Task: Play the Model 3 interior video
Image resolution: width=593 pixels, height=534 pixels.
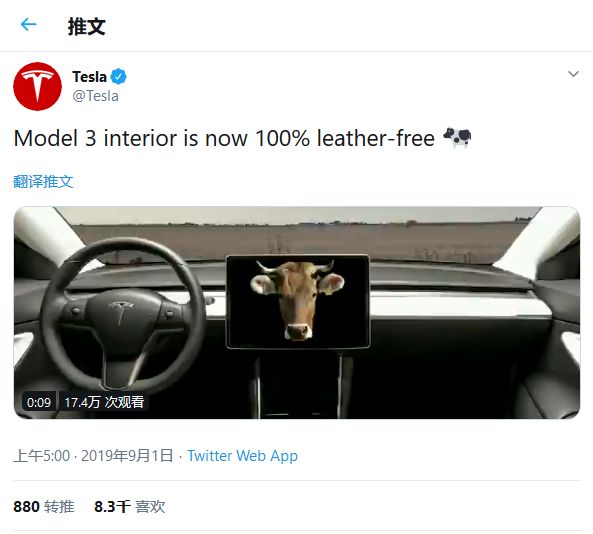Action: click(x=297, y=312)
